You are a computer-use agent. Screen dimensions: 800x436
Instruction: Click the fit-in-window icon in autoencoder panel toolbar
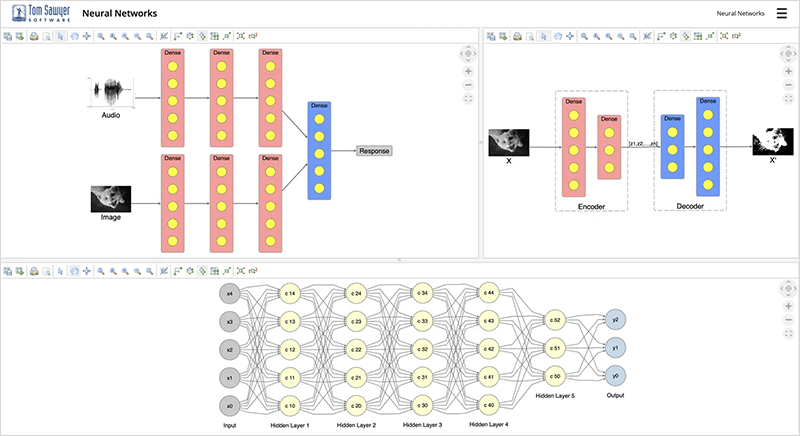coord(724,36)
